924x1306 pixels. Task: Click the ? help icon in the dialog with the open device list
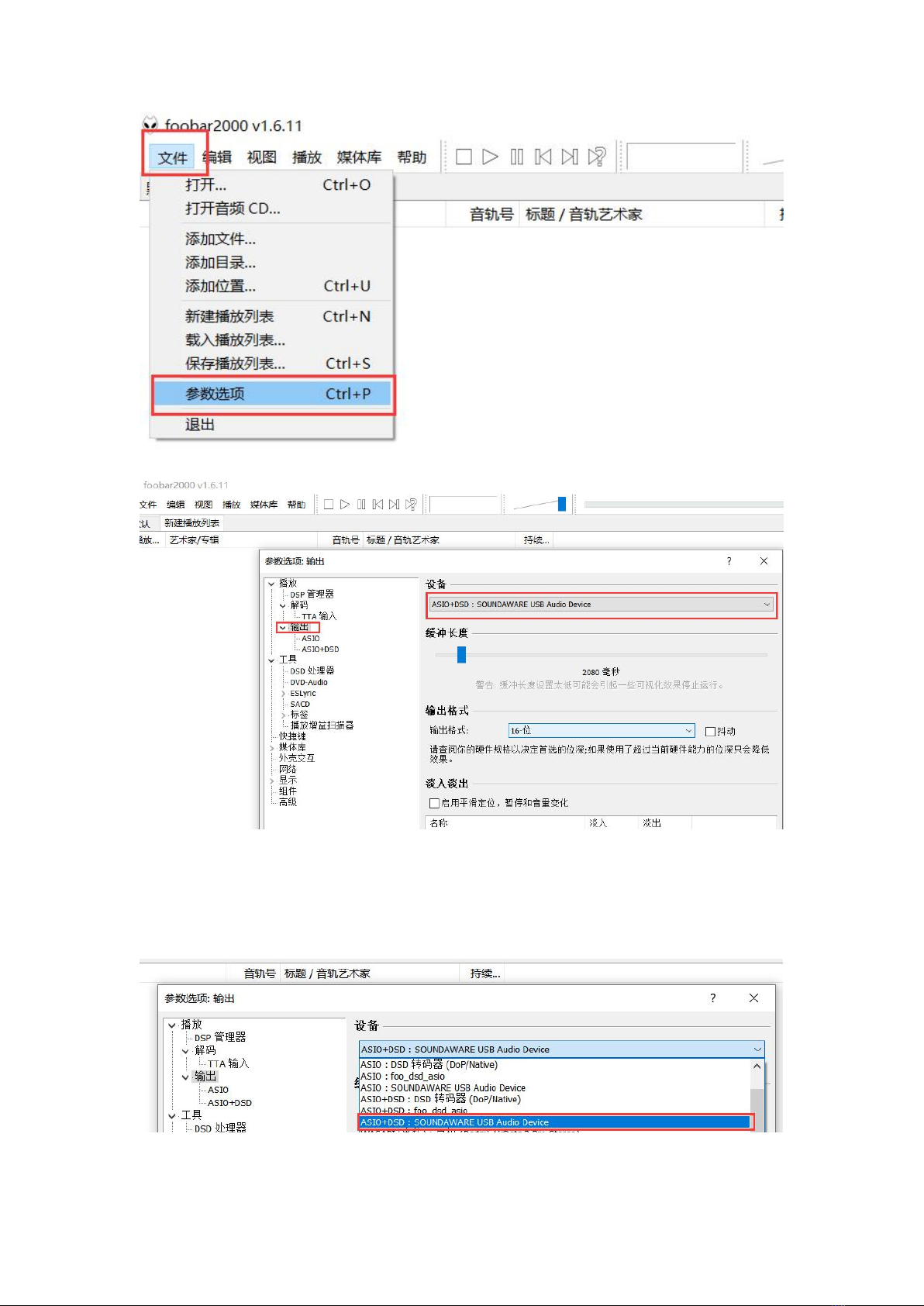pyautogui.click(x=713, y=998)
